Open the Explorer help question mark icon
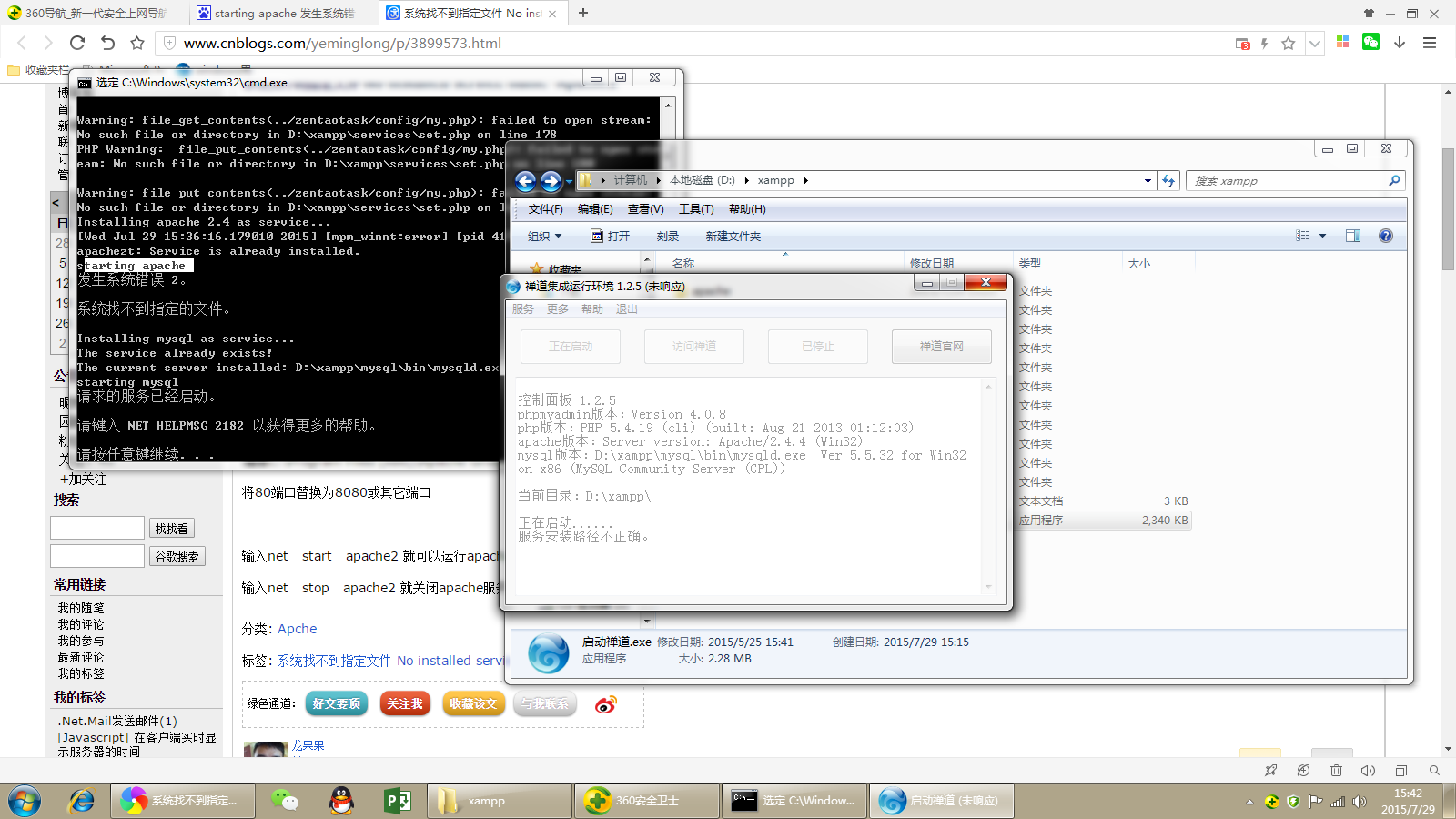The height and width of the screenshot is (819, 1456). pyautogui.click(x=1385, y=236)
